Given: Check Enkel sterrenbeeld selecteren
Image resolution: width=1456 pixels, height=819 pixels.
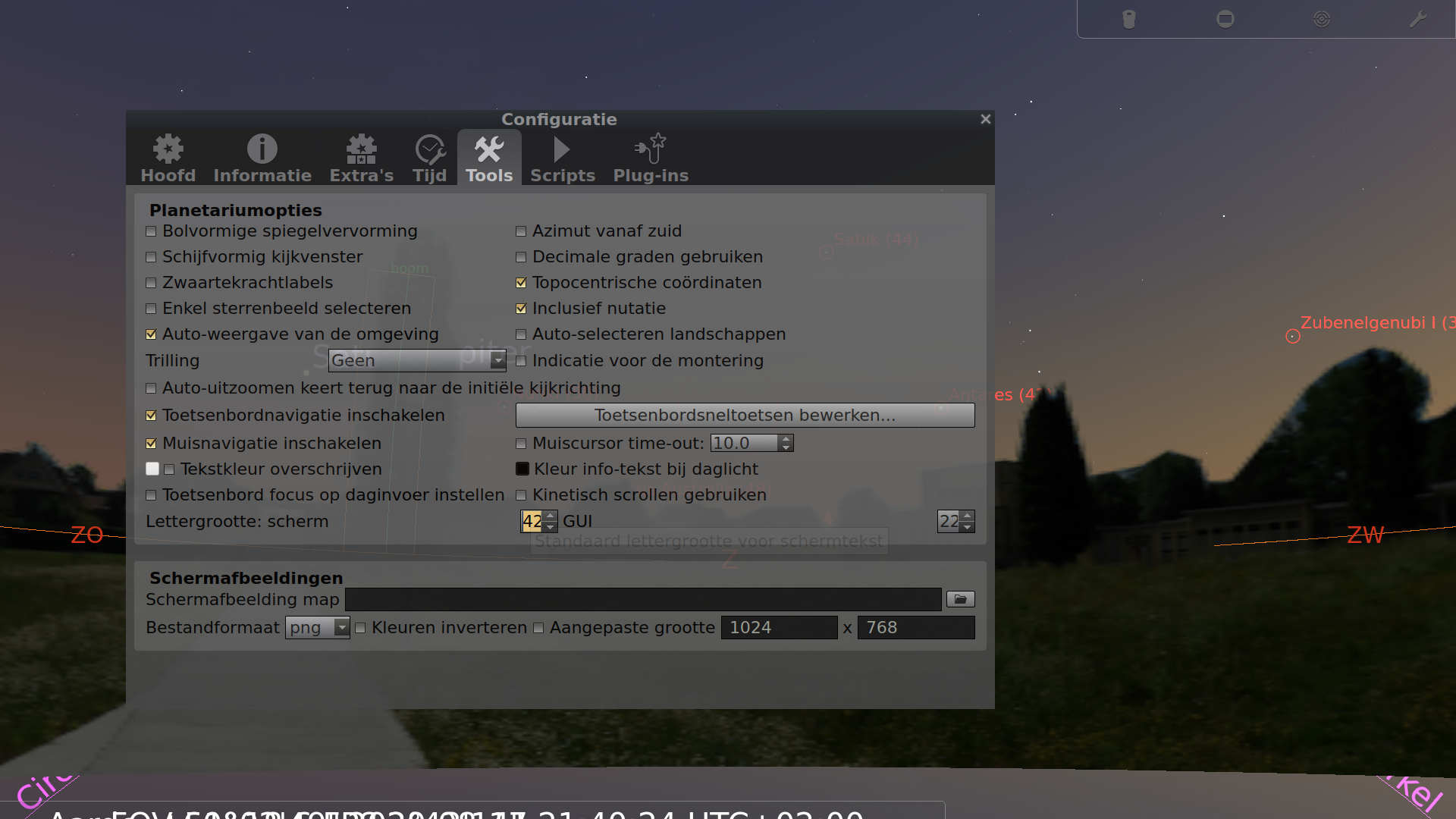Looking at the screenshot, I should (151, 309).
